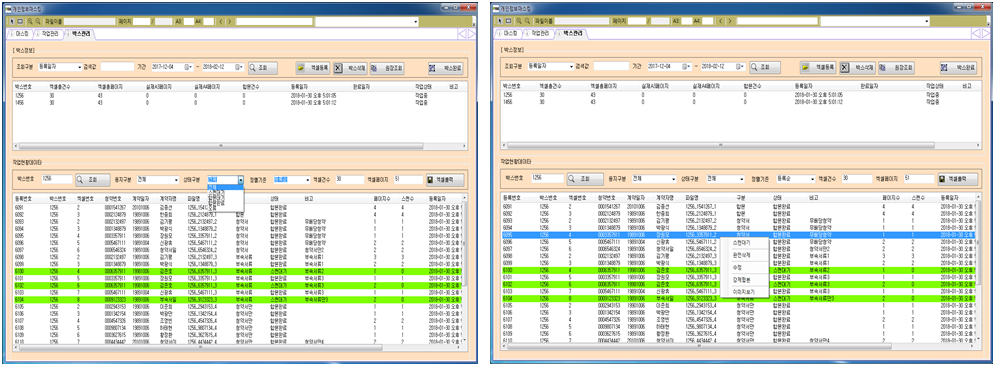Click 등록일자 column header in right window upper table
Image resolution: width=996 pixels, height=367 pixels.
[803, 85]
